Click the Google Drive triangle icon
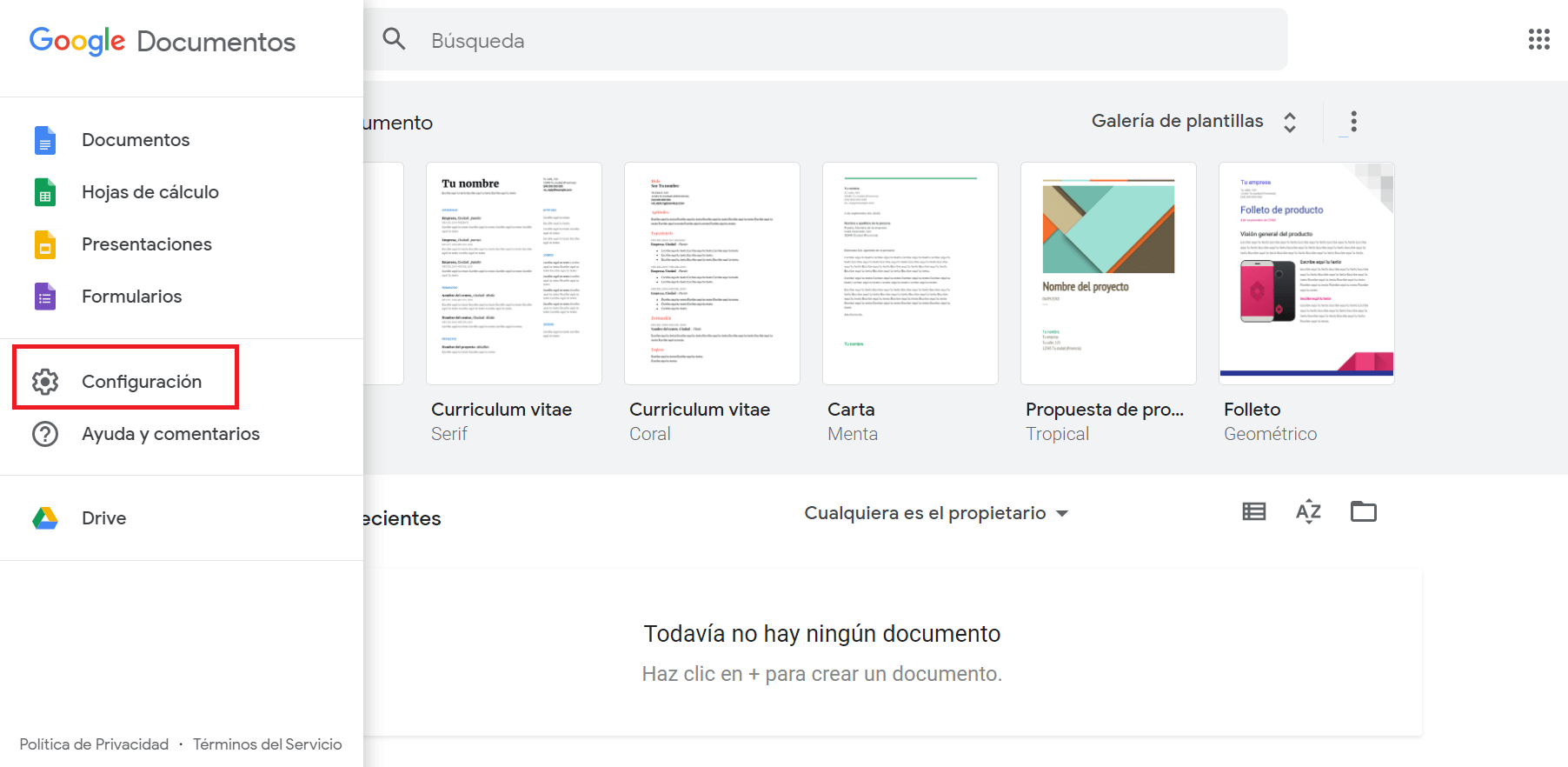The image size is (1568, 767). (45, 518)
